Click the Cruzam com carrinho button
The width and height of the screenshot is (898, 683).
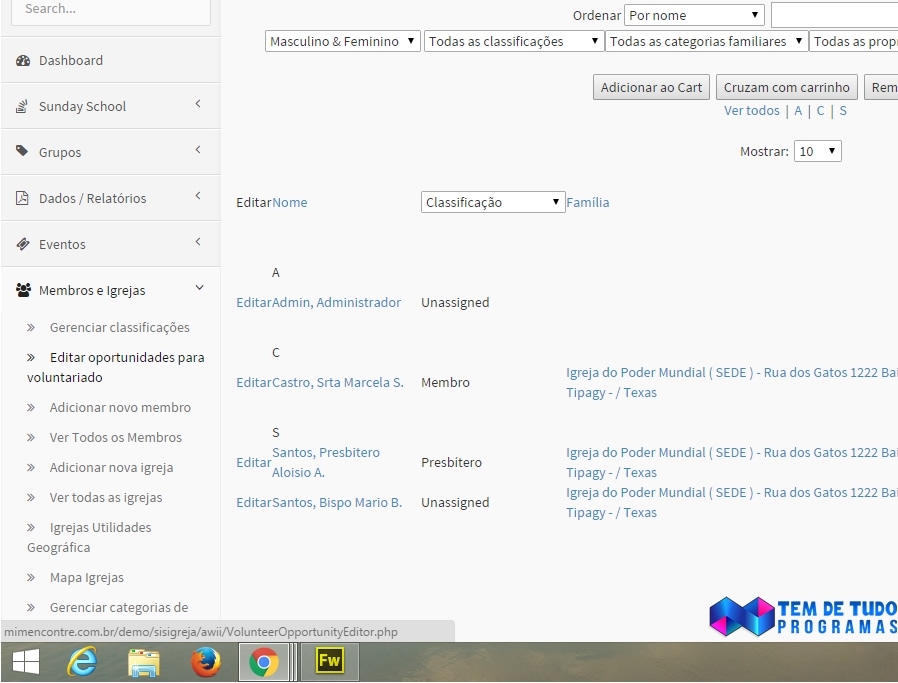point(786,88)
